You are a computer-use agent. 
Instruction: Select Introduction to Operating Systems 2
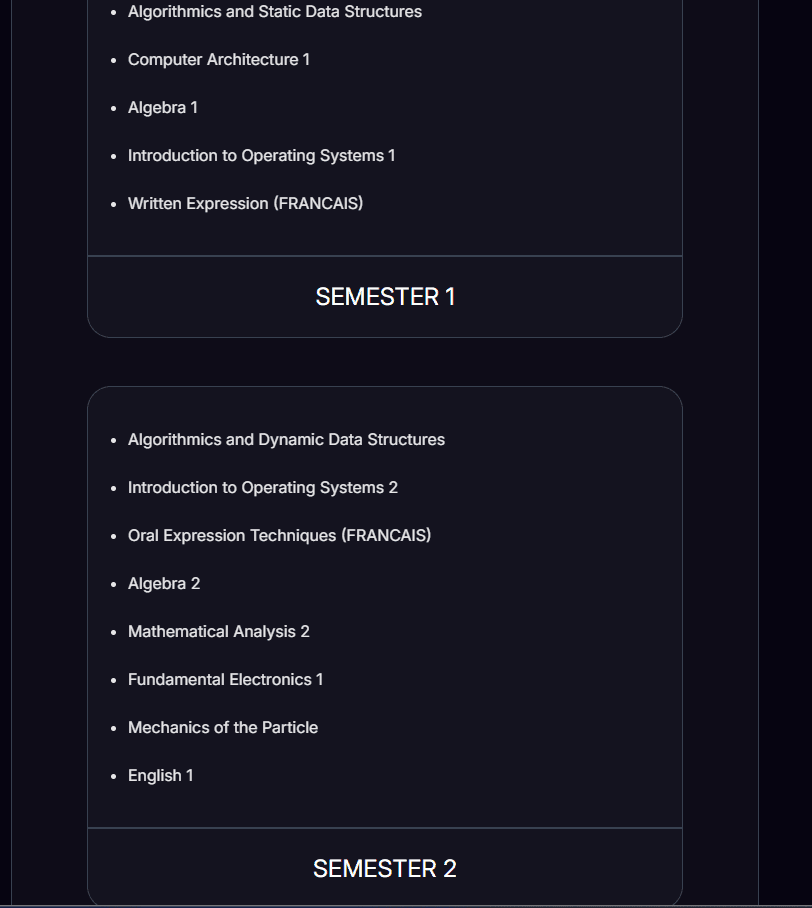263,488
